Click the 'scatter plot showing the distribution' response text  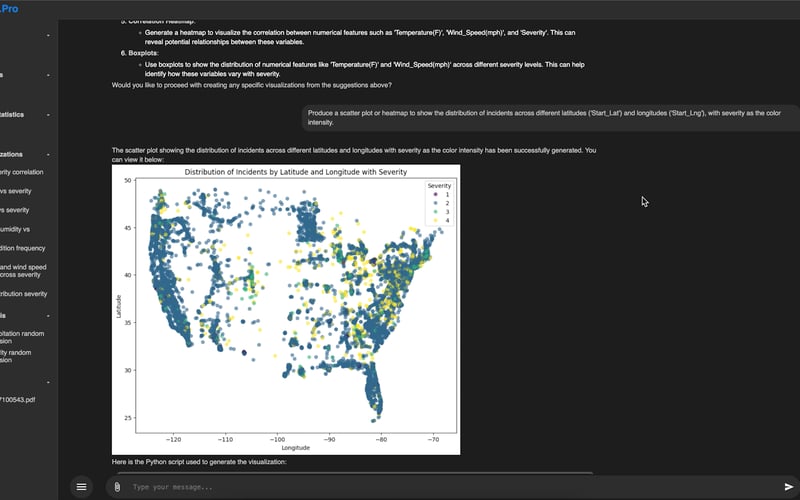[354, 155]
